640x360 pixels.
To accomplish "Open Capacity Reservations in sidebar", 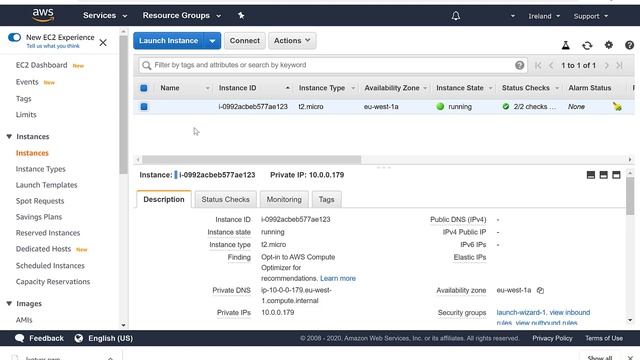I will click(53, 282).
